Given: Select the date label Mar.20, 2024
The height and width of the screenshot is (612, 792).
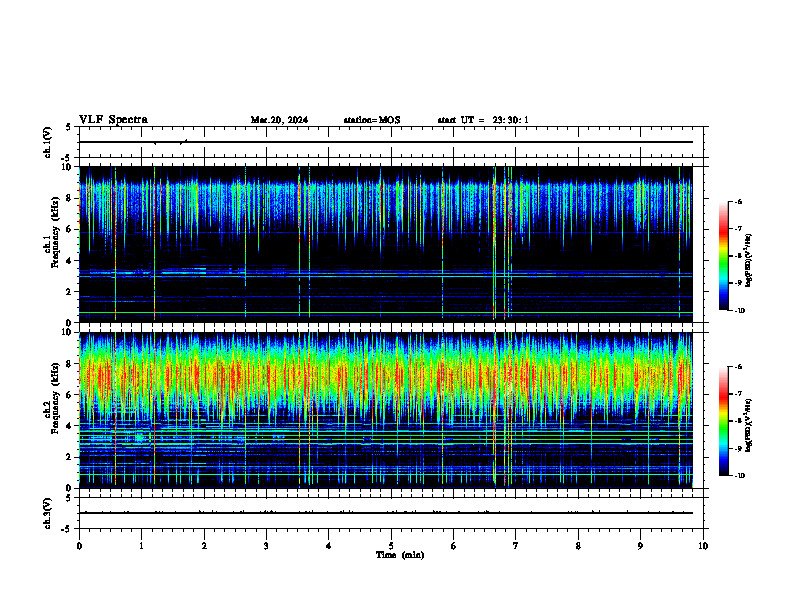Looking at the screenshot, I should tap(279, 120).
